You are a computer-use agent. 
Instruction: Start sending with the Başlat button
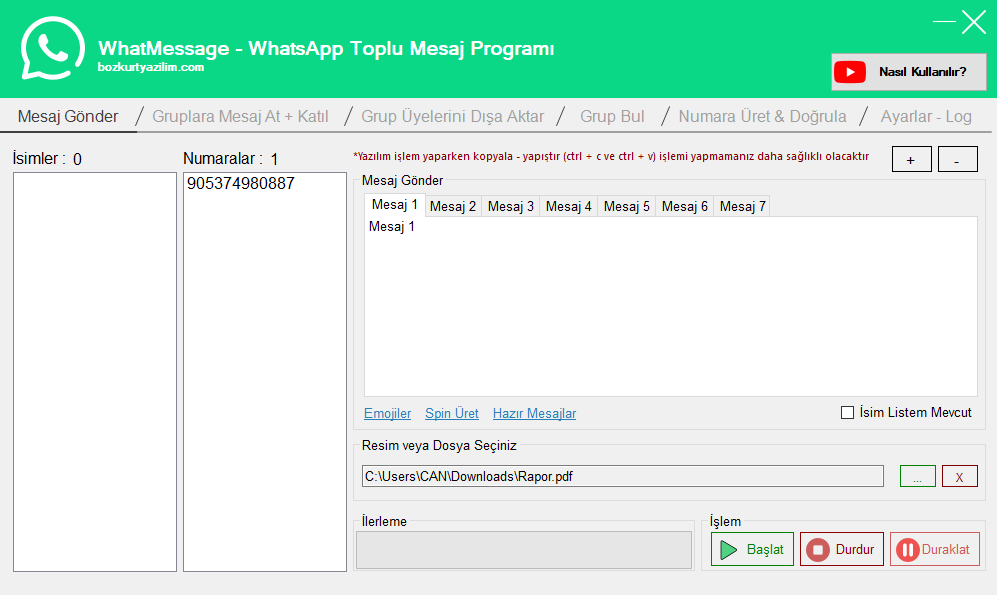pyautogui.click(x=752, y=549)
